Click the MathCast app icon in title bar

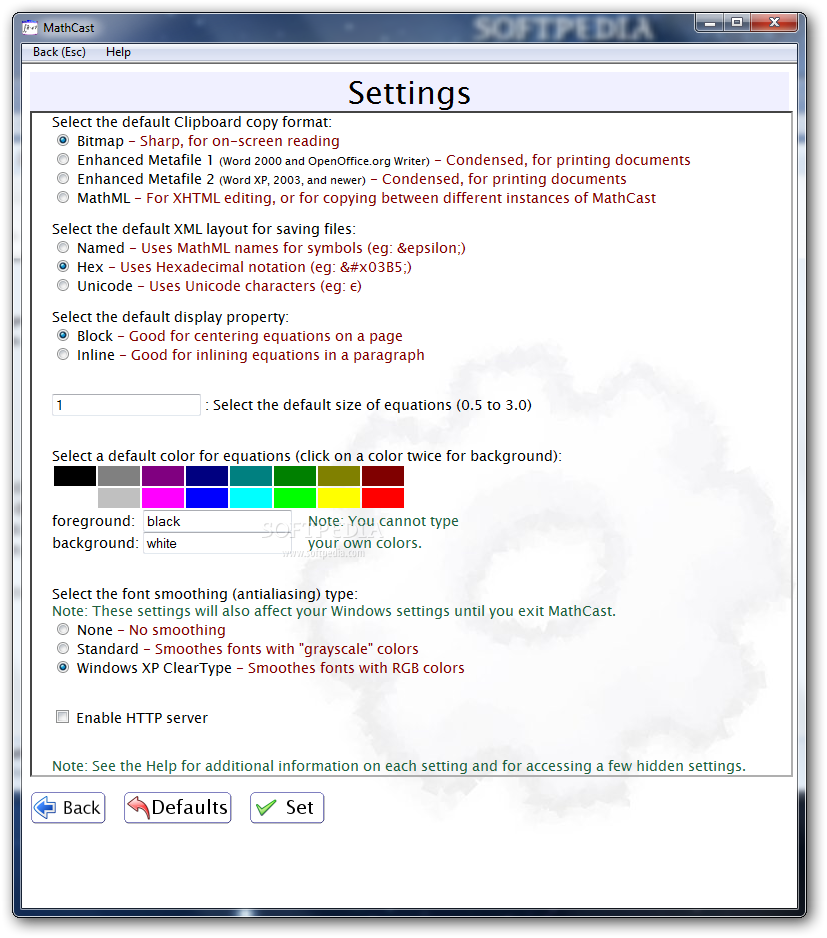click(x=30, y=28)
